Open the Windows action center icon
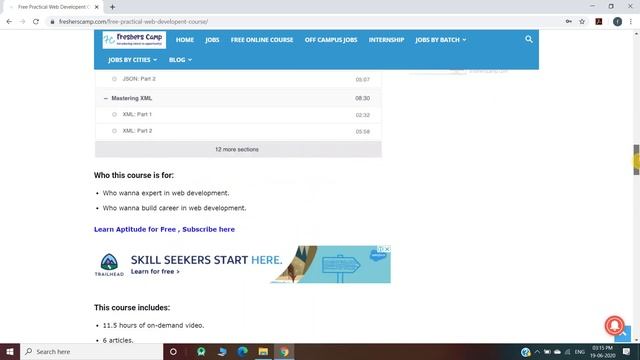 [627, 351]
